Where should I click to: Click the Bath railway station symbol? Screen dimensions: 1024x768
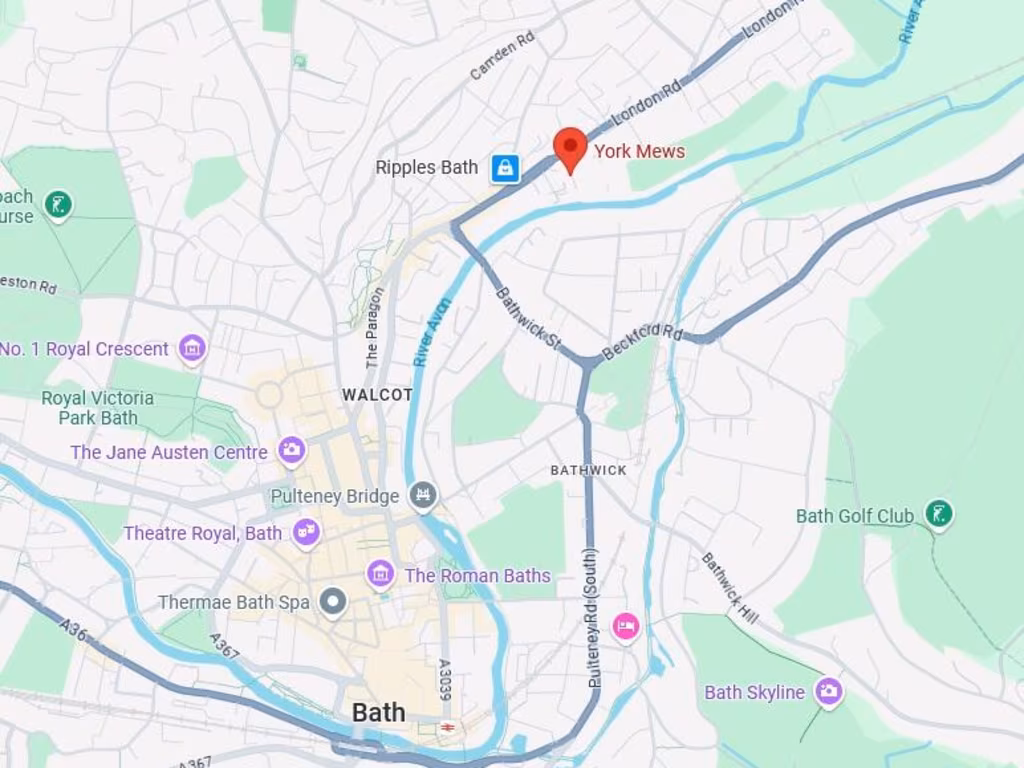tap(447, 728)
